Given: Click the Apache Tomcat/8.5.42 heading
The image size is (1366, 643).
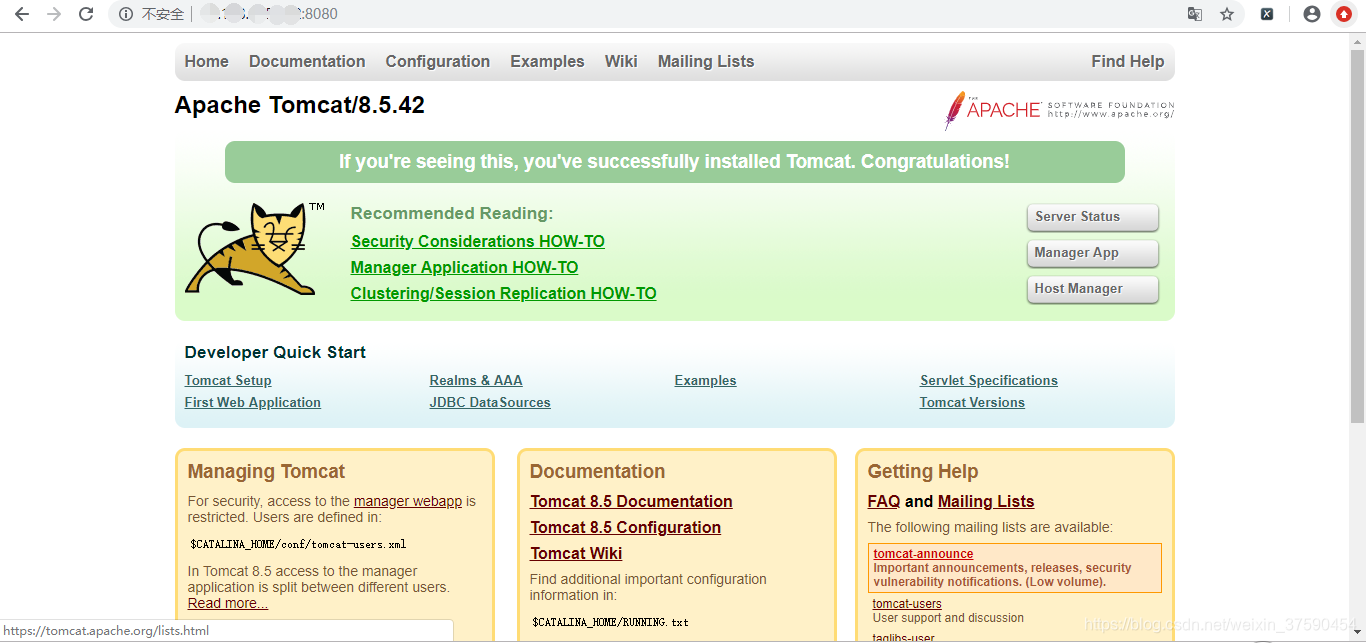Looking at the screenshot, I should pos(300,105).
